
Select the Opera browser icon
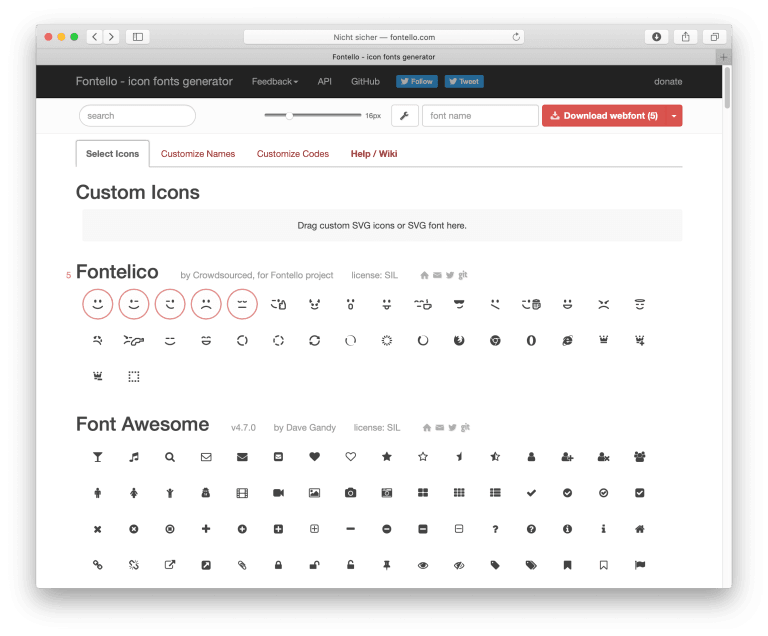click(x=531, y=341)
